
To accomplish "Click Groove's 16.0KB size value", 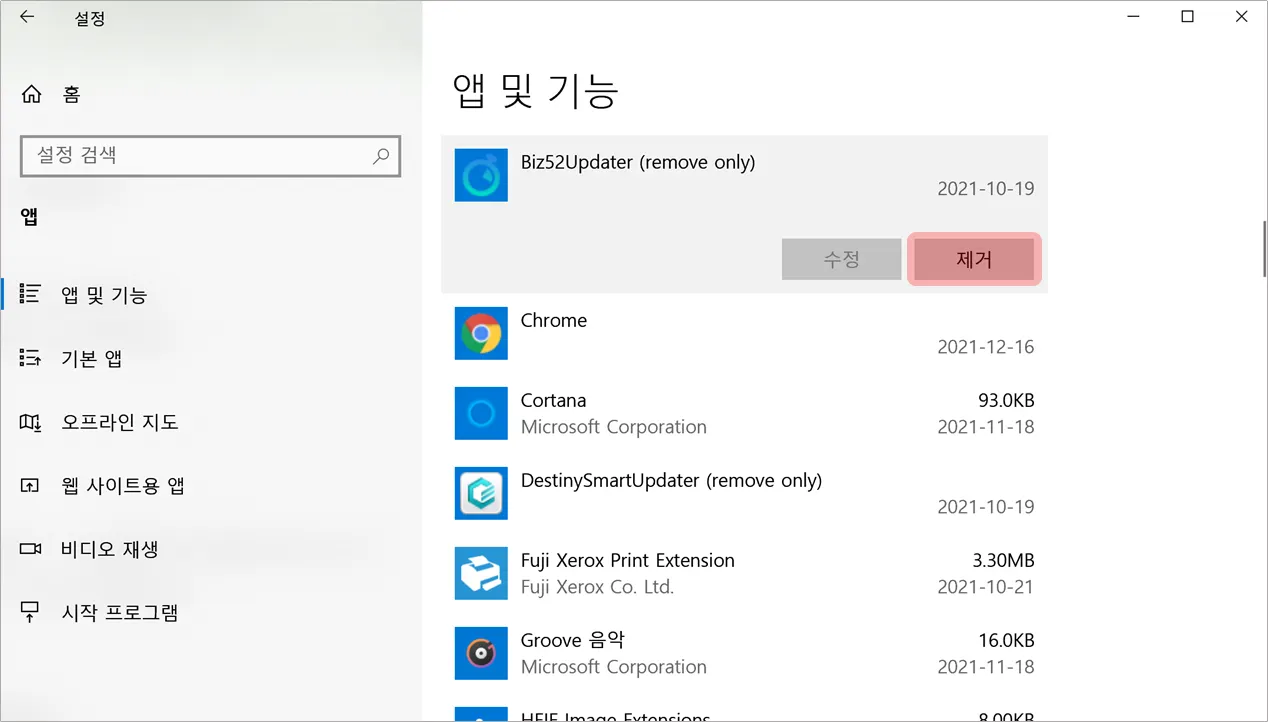I will click(1006, 640).
